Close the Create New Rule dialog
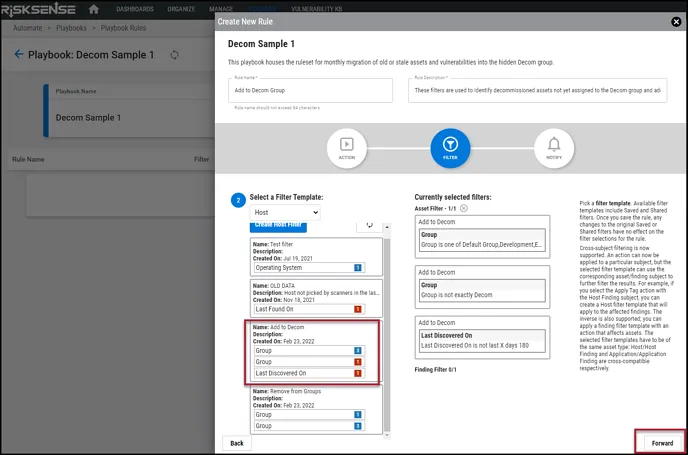Viewport: 688px width, 455px height. tap(676, 21)
